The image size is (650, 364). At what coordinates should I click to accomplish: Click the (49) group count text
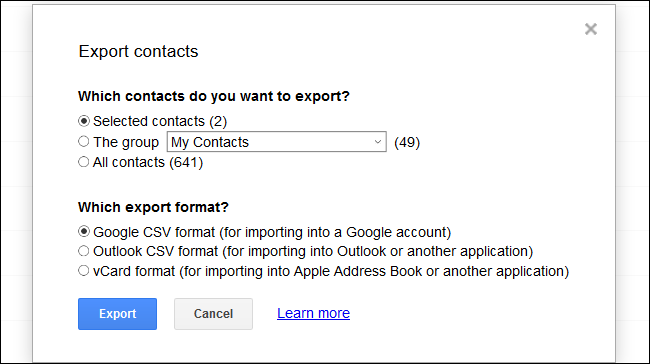407,143
